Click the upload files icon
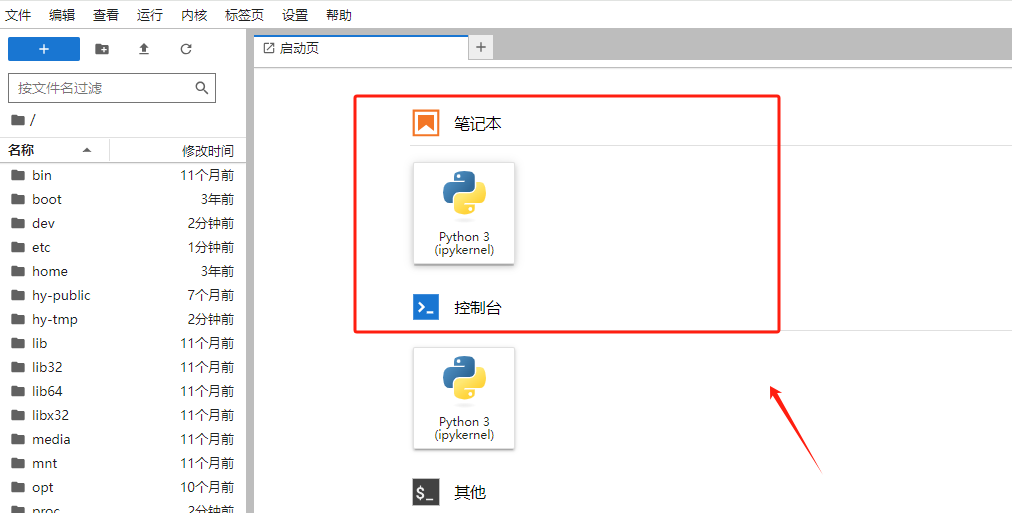Screen dimensions: 1012x513 [144, 49]
